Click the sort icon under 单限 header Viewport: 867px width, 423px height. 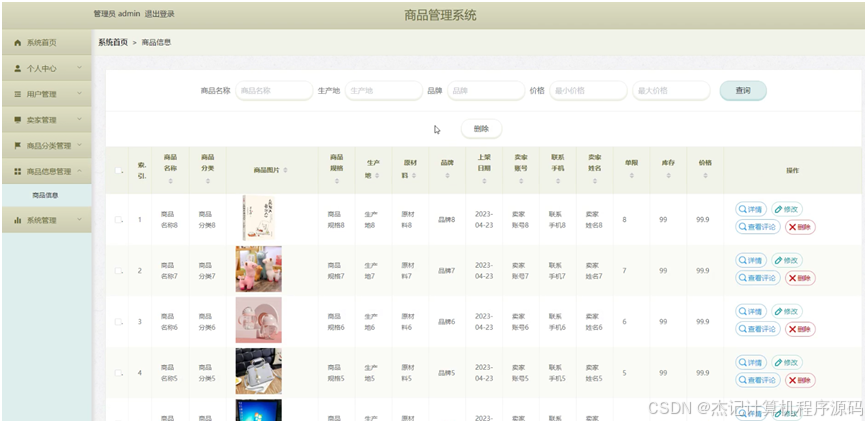tap(631, 176)
